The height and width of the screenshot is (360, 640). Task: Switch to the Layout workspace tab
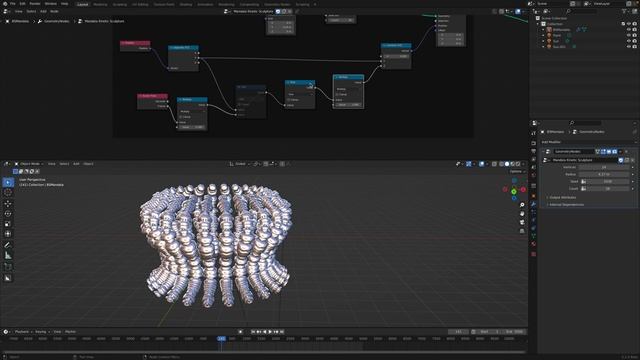click(x=82, y=4)
